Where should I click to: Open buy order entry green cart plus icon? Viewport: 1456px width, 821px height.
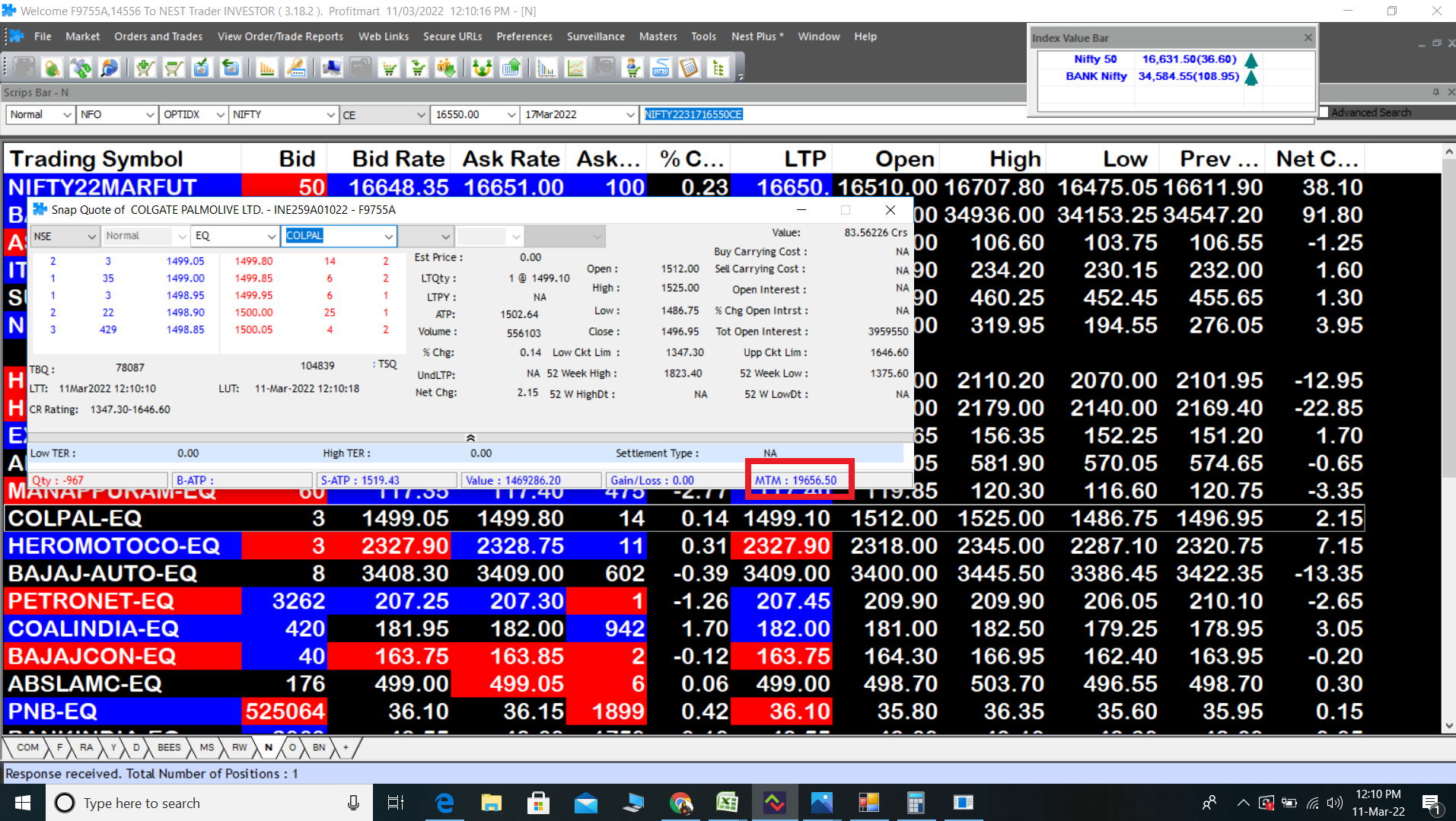pyautogui.click(x=145, y=68)
